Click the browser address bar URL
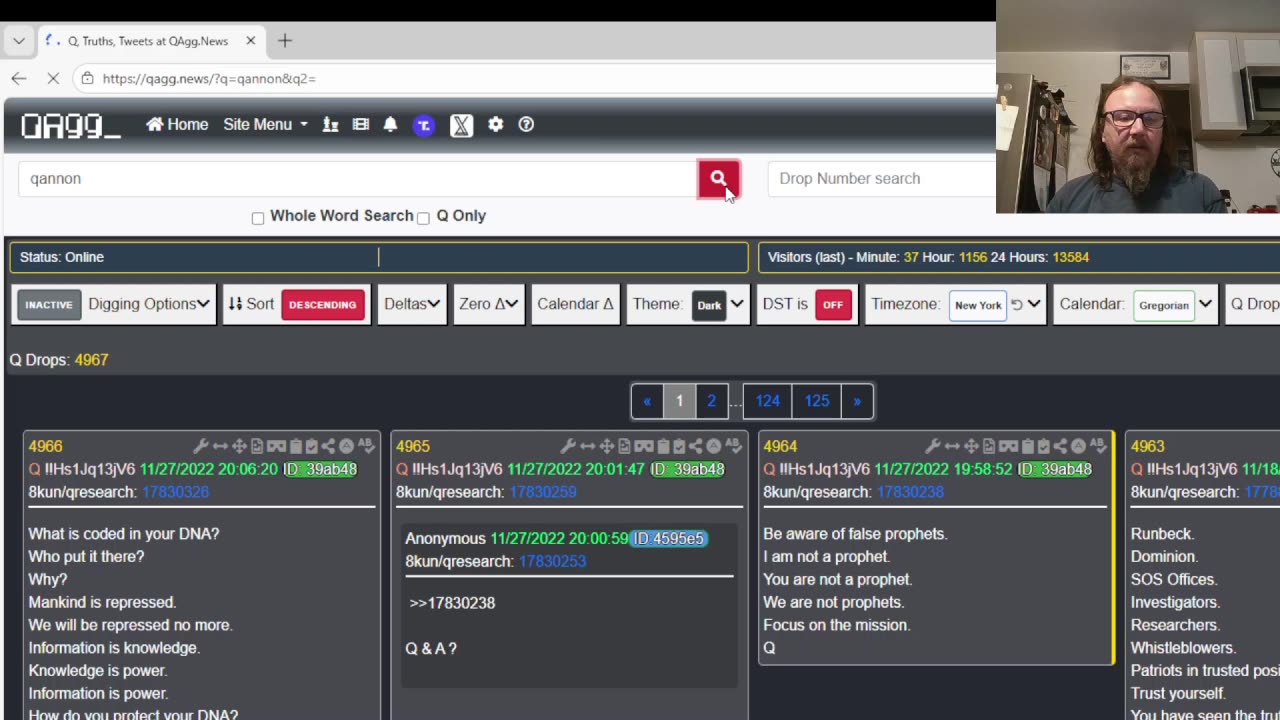This screenshot has width=1280, height=720. [x=209, y=78]
